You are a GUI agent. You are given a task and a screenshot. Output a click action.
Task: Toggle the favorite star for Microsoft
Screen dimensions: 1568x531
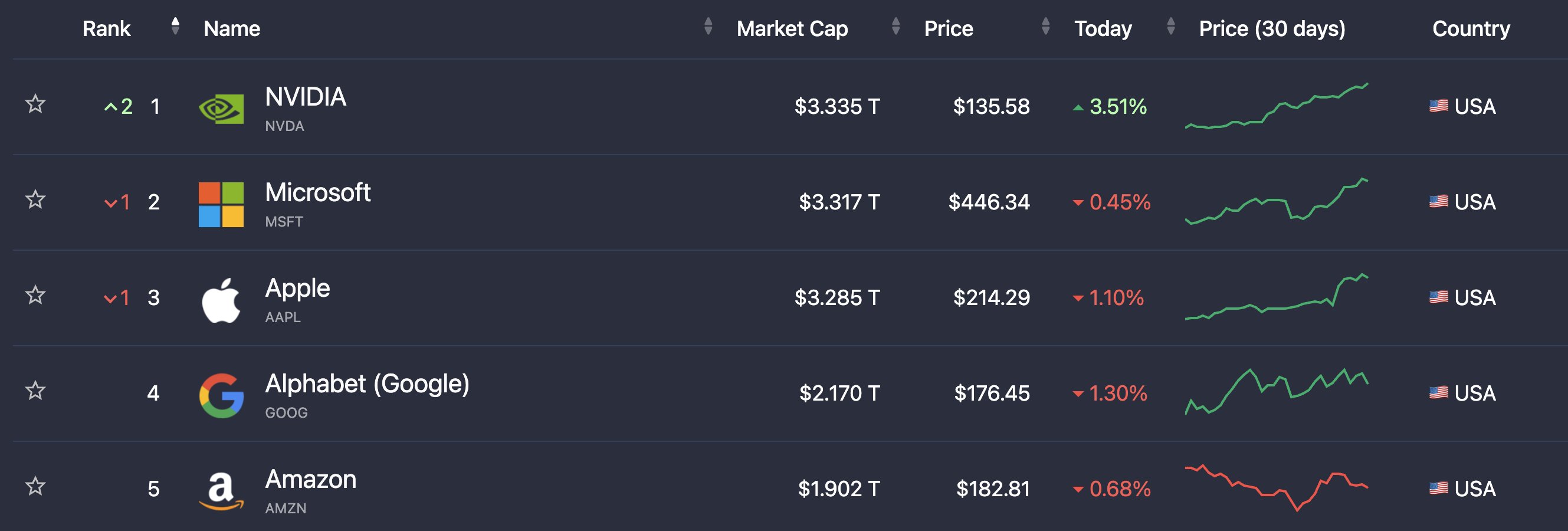[x=35, y=200]
